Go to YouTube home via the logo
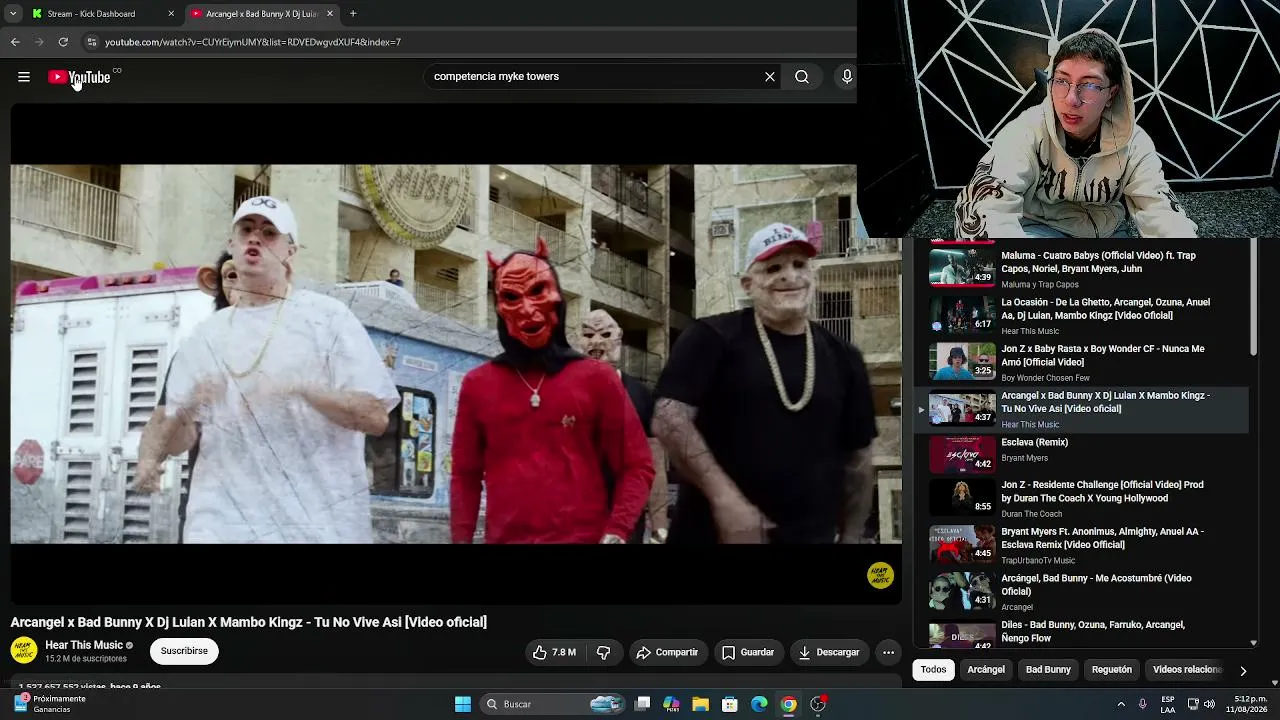The width and height of the screenshot is (1280, 720). tap(79, 77)
